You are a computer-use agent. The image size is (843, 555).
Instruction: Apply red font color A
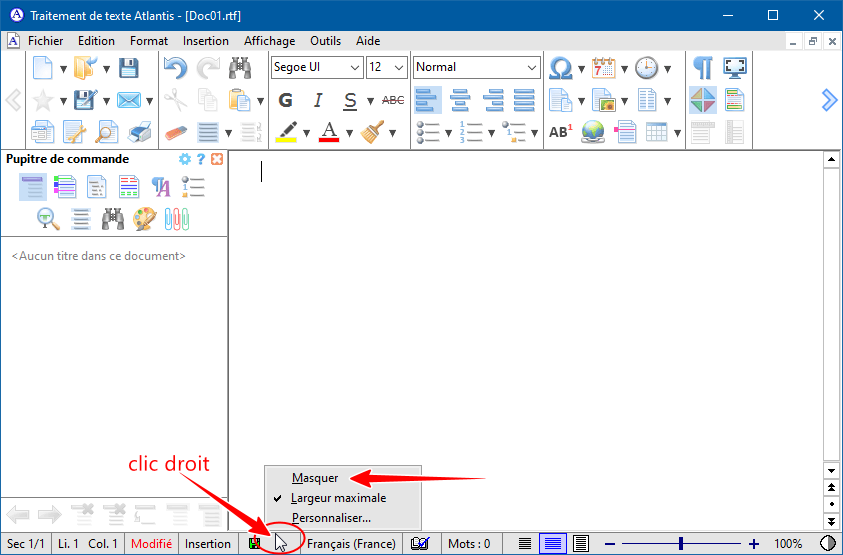329,132
